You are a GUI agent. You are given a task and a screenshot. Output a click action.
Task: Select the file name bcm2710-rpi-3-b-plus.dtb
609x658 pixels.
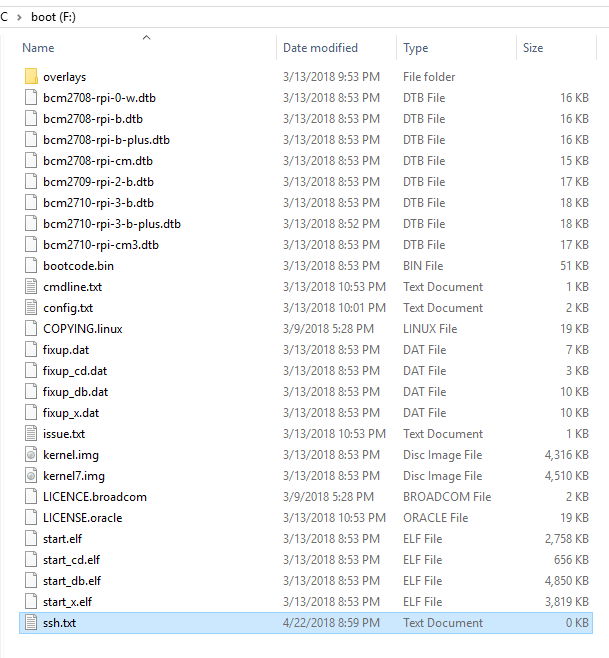(x=112, y=224)
